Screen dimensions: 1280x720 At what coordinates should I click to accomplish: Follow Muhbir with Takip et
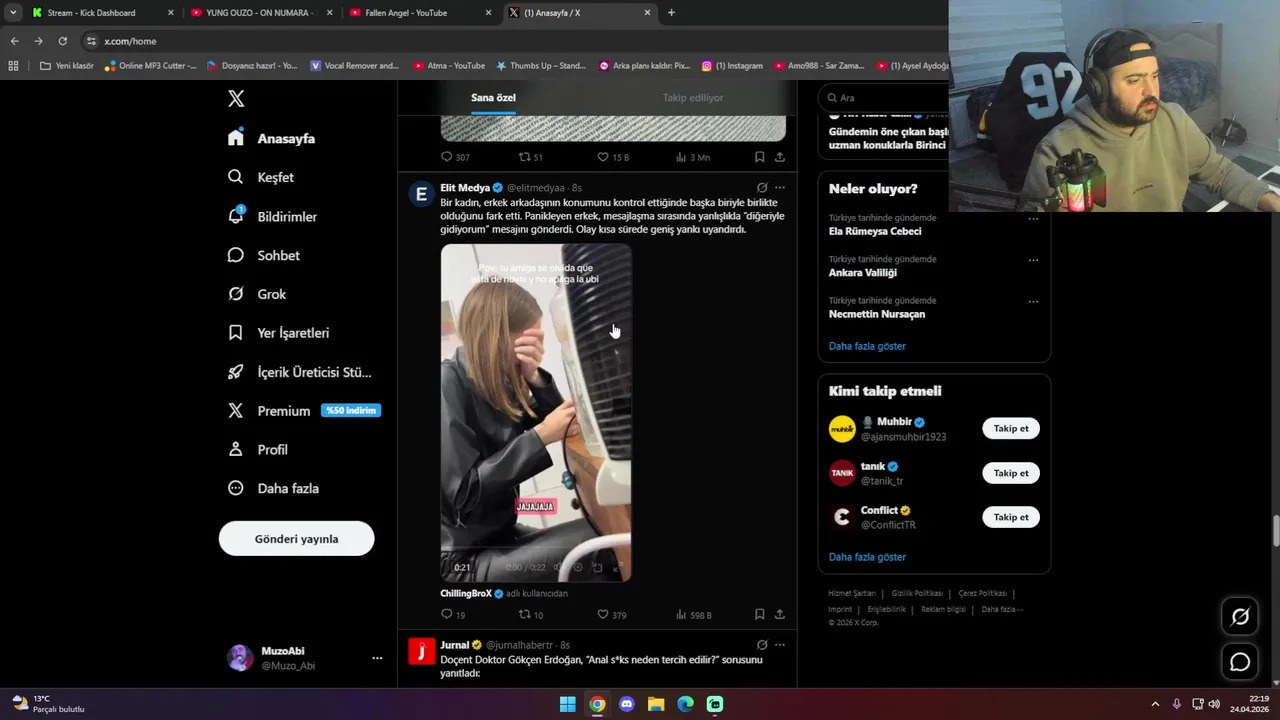[x=1010, y=428]
